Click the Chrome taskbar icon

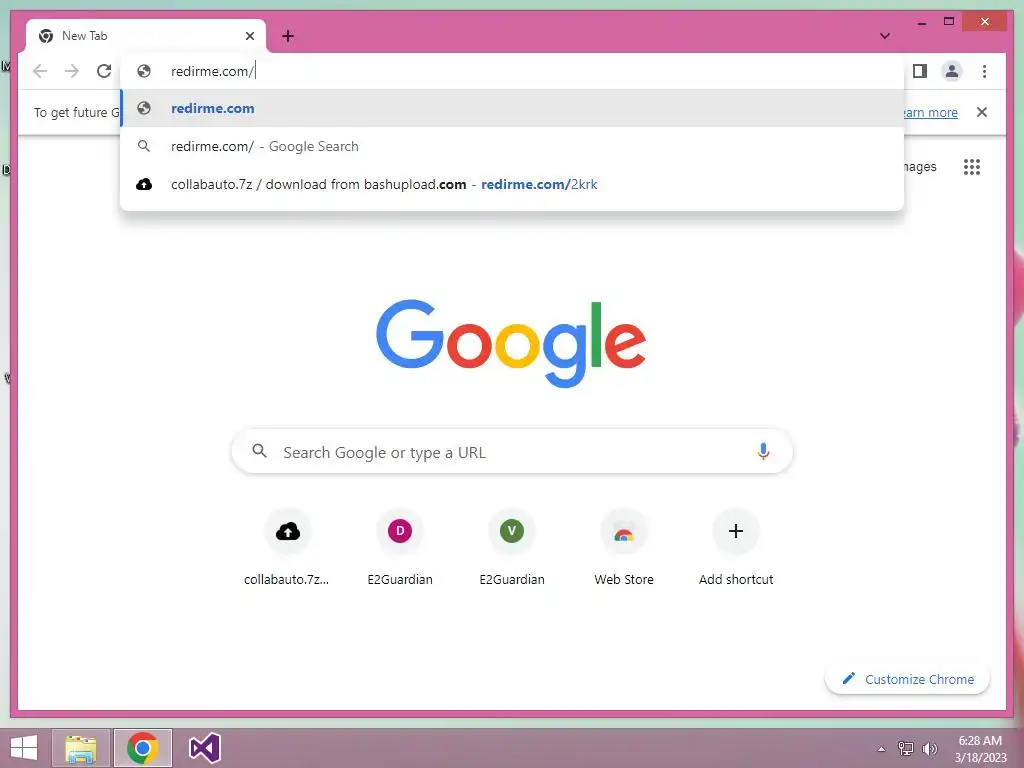click(x=142, y=748)
